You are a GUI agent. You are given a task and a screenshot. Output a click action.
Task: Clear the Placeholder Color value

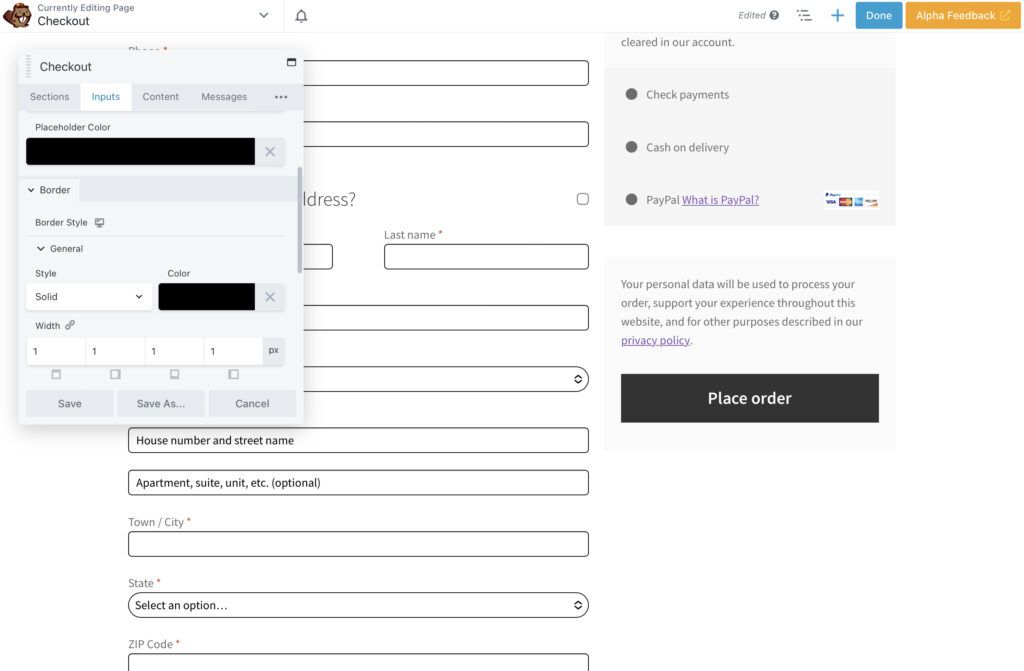coord(269,152)
